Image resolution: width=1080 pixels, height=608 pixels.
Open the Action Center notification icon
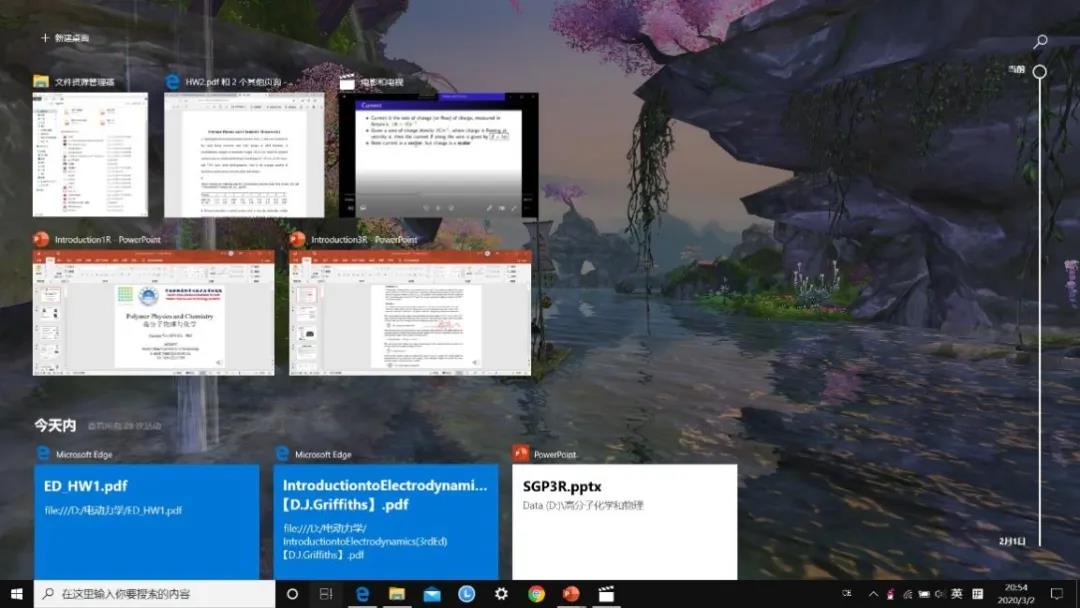pyautogui.click(x=1057, y=594)
